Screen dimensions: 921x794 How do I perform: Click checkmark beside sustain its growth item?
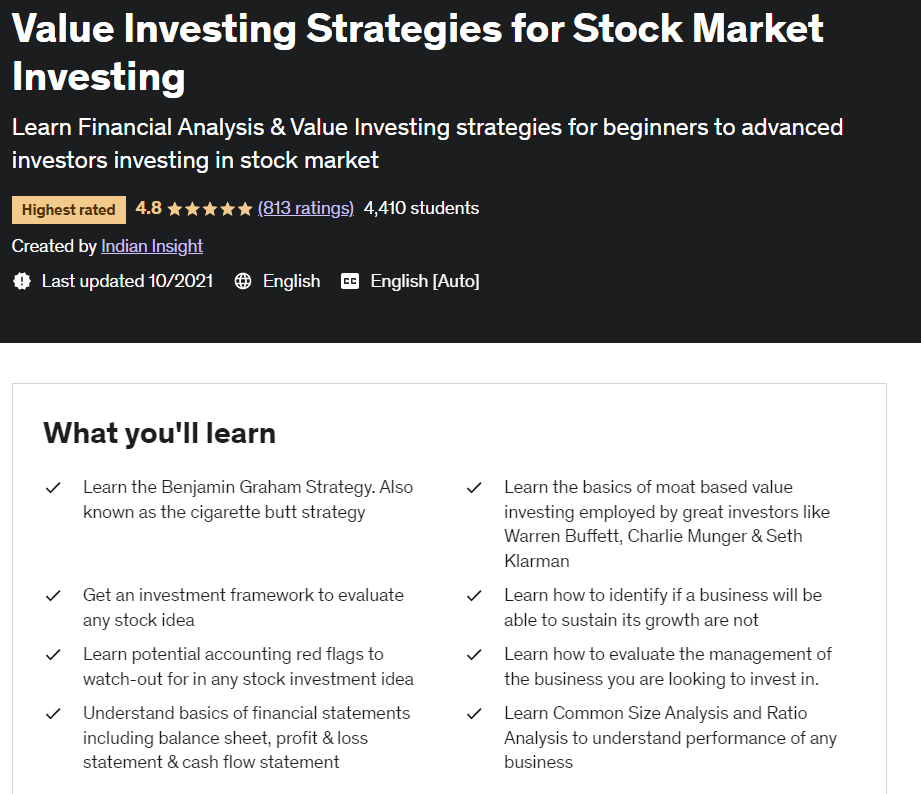(x=474, y=596)
